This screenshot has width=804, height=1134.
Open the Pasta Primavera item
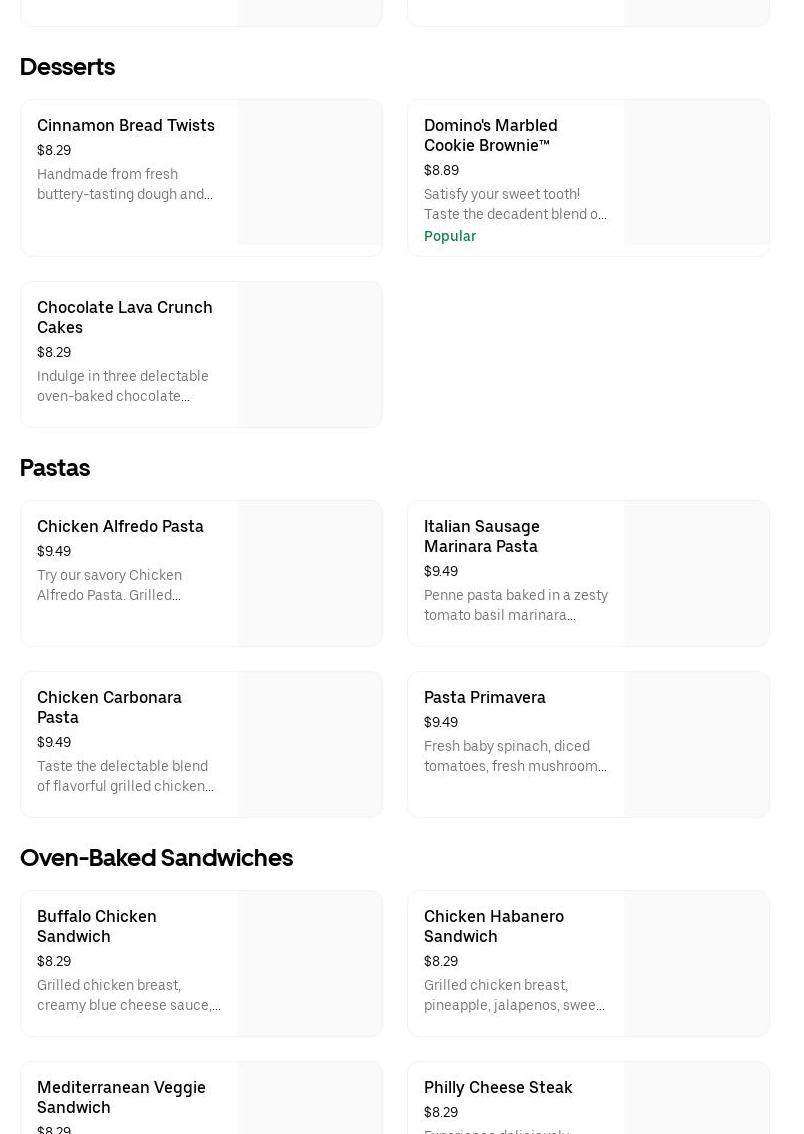(484, 698)
